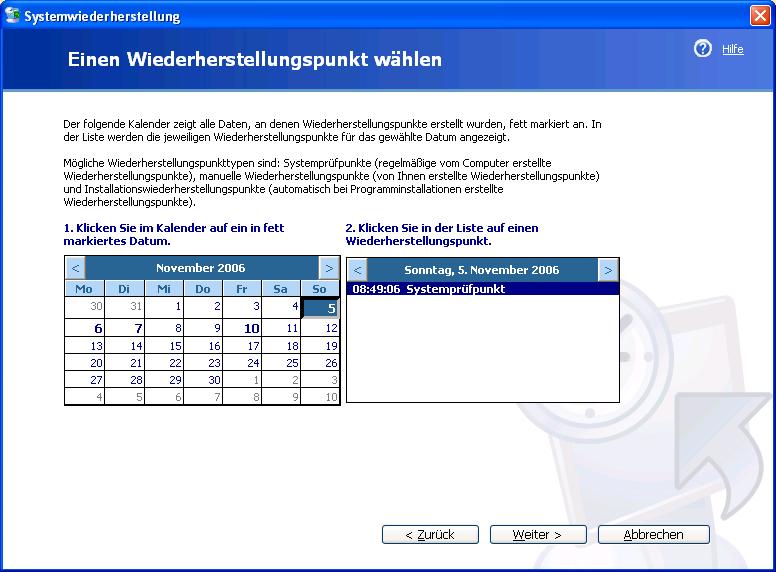Click date 16 in the calendar
776x572 pixels.
tap(203, 345)
